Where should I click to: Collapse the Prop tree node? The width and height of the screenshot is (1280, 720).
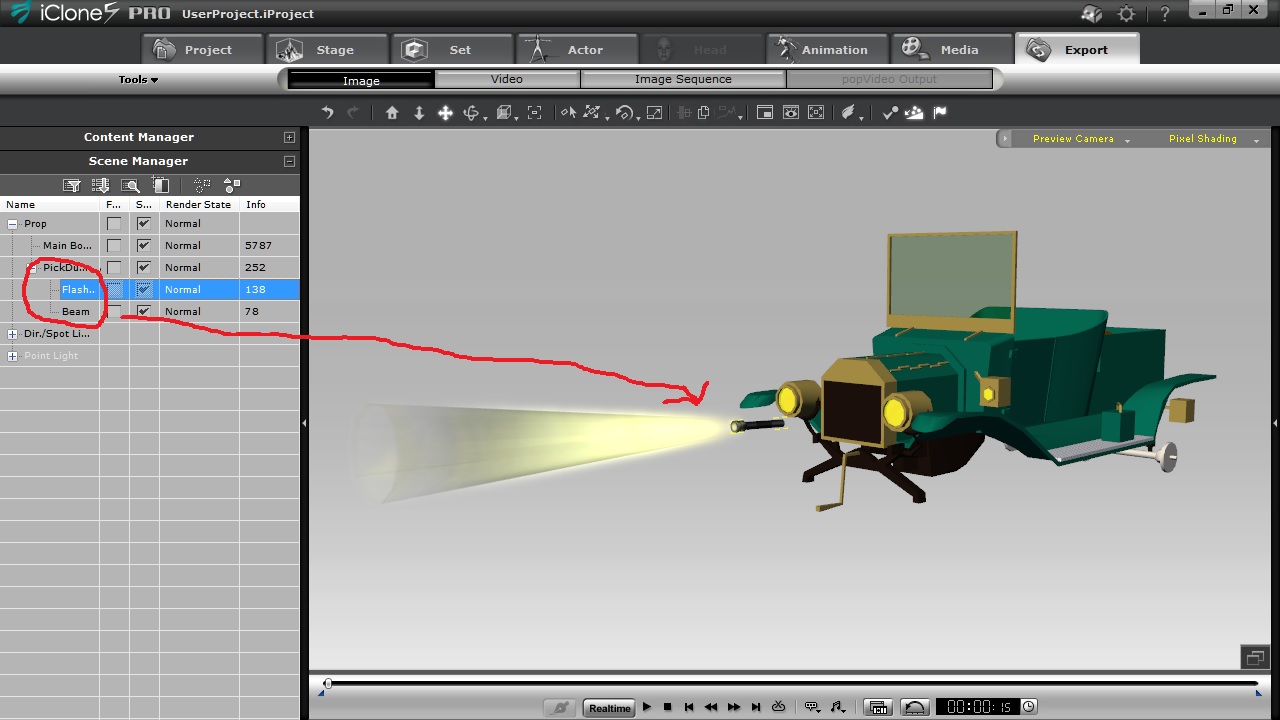coord(12,224)
